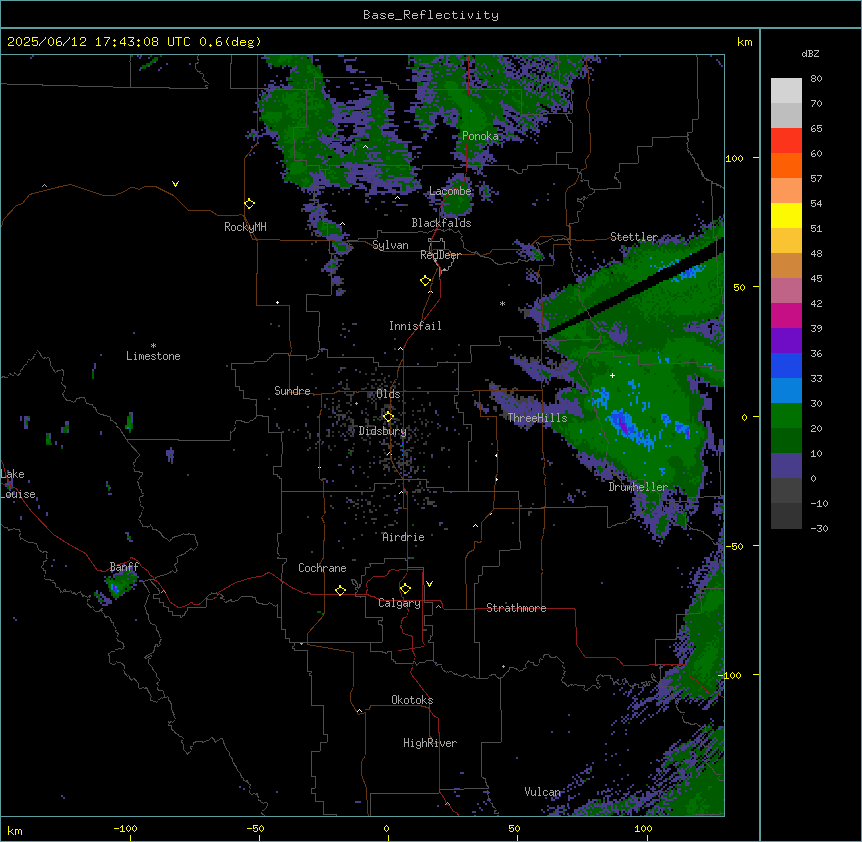Click the Sundre label

[x=292, y=391]
